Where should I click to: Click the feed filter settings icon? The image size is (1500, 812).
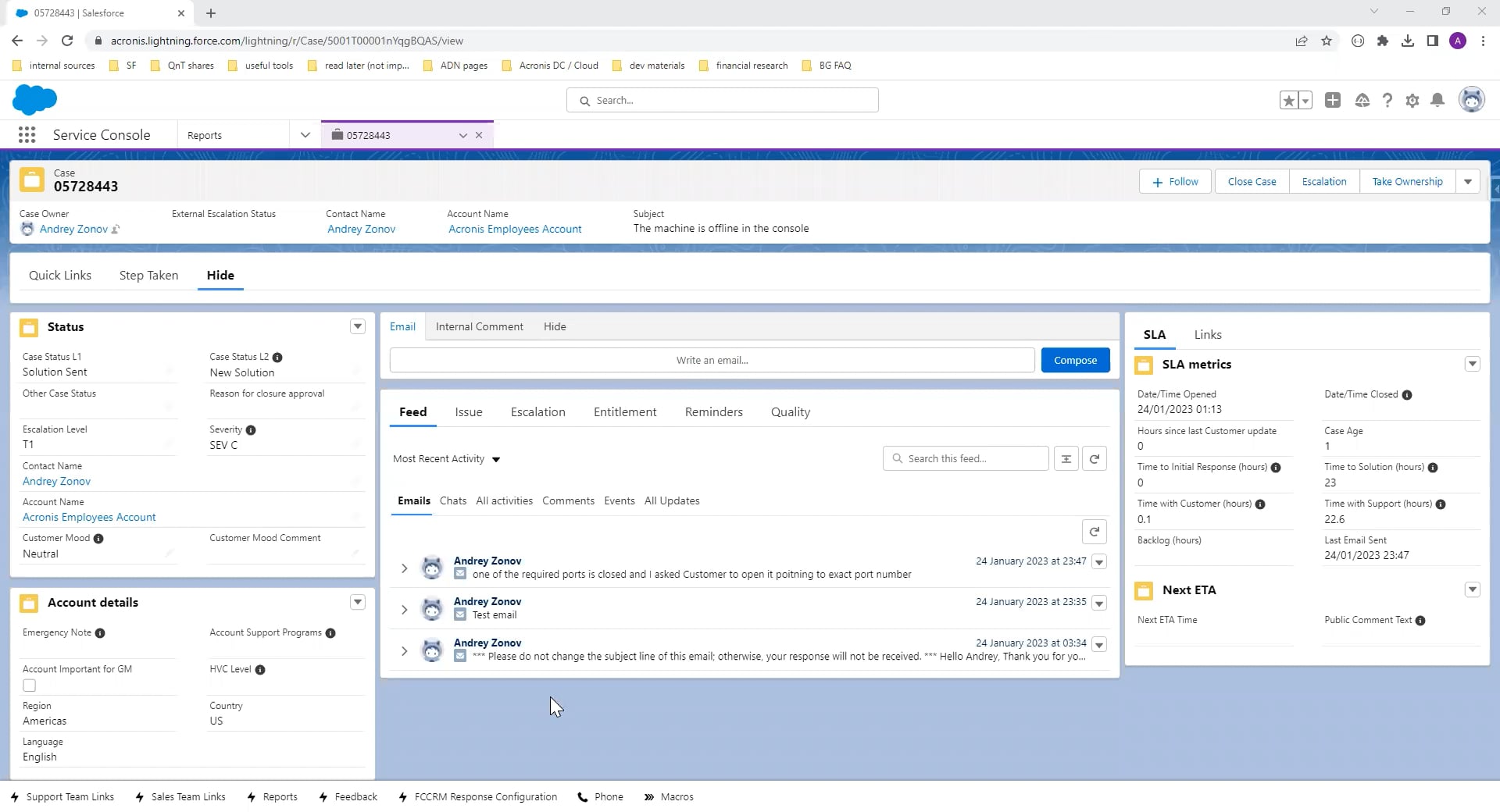tap(1066, 459)
